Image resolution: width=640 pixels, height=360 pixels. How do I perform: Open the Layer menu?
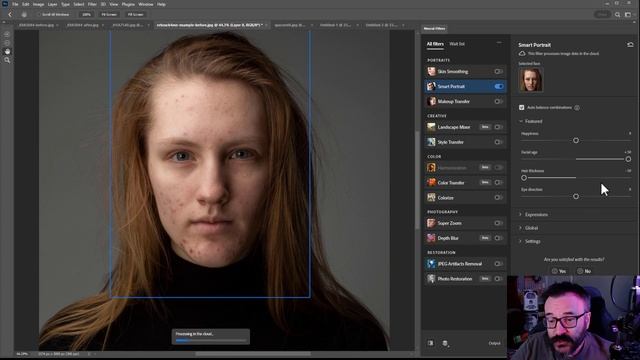click(53, 4)
